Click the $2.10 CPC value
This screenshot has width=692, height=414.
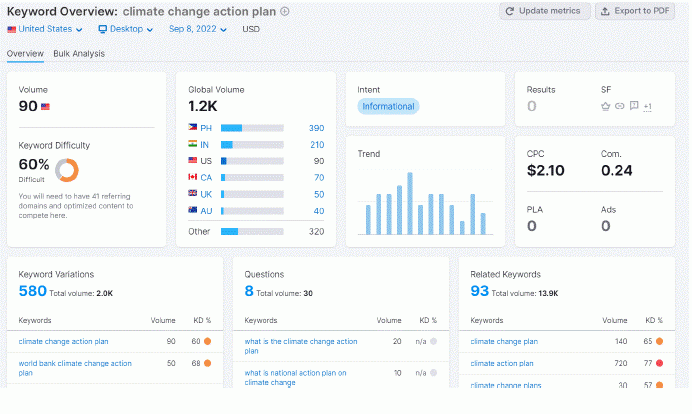(545, 171)
